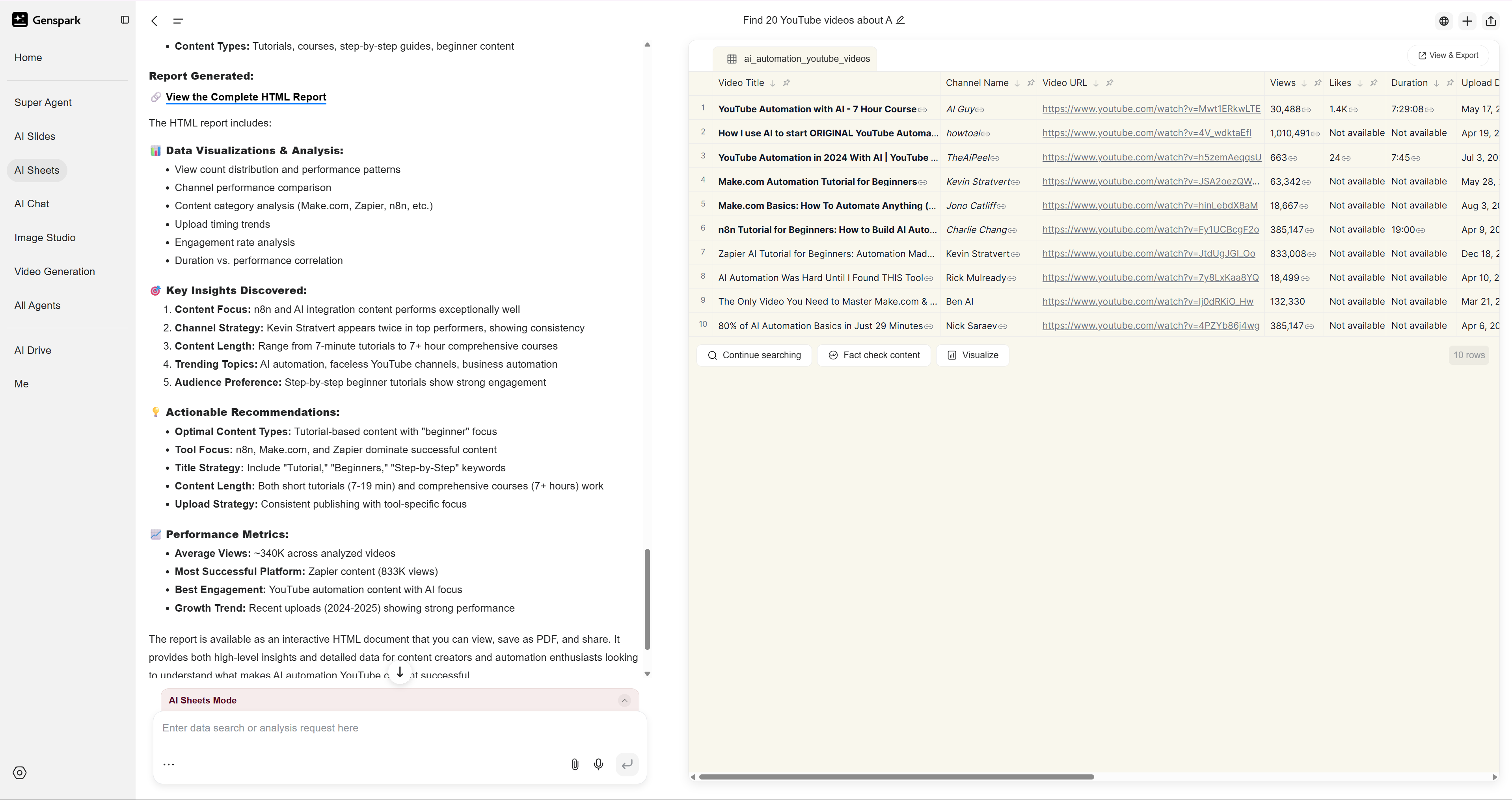Open settings icon at sidebar bottom
The image size is (1512, 800).
click(20, 772)
